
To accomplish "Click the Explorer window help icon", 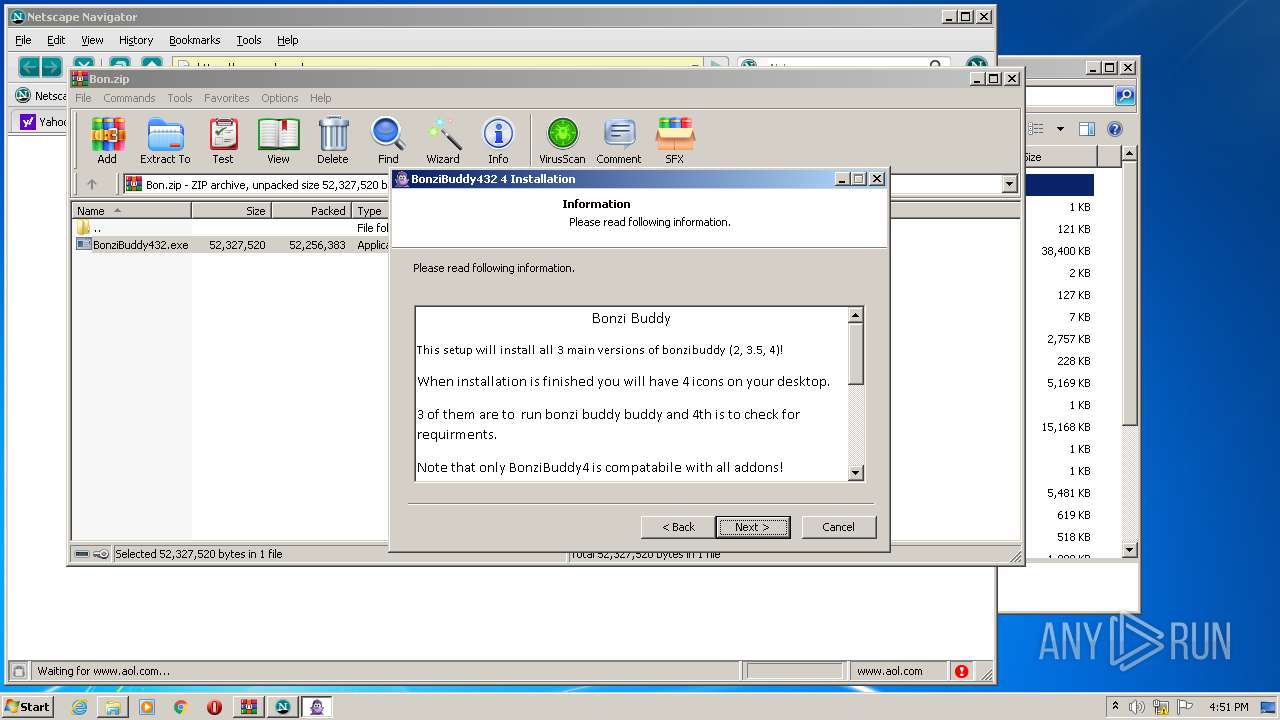I will click(x=1115, y=129).
